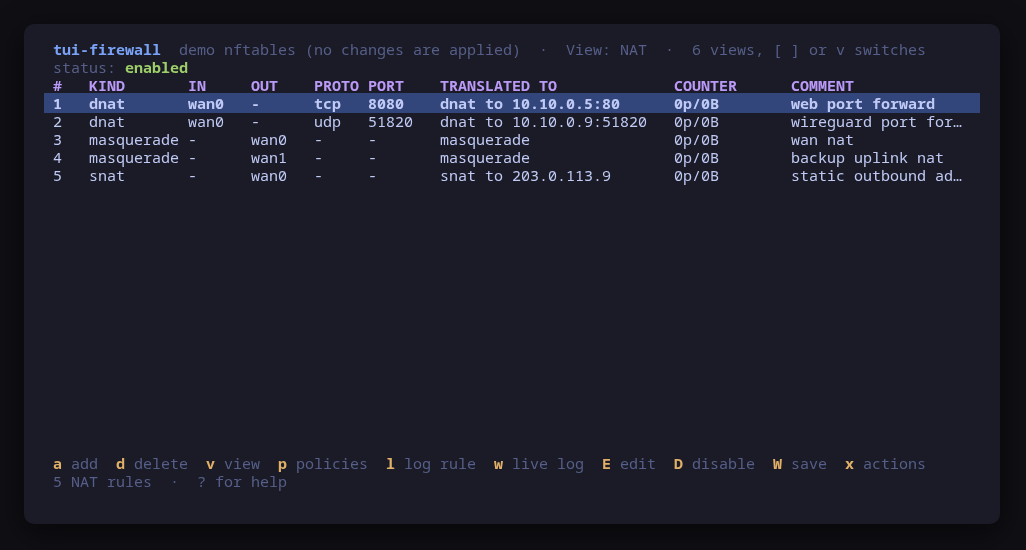This screenshot has width=1026, height=550.
Task: Click 'udp' protocol cell
Action: [x=327, y=122]
